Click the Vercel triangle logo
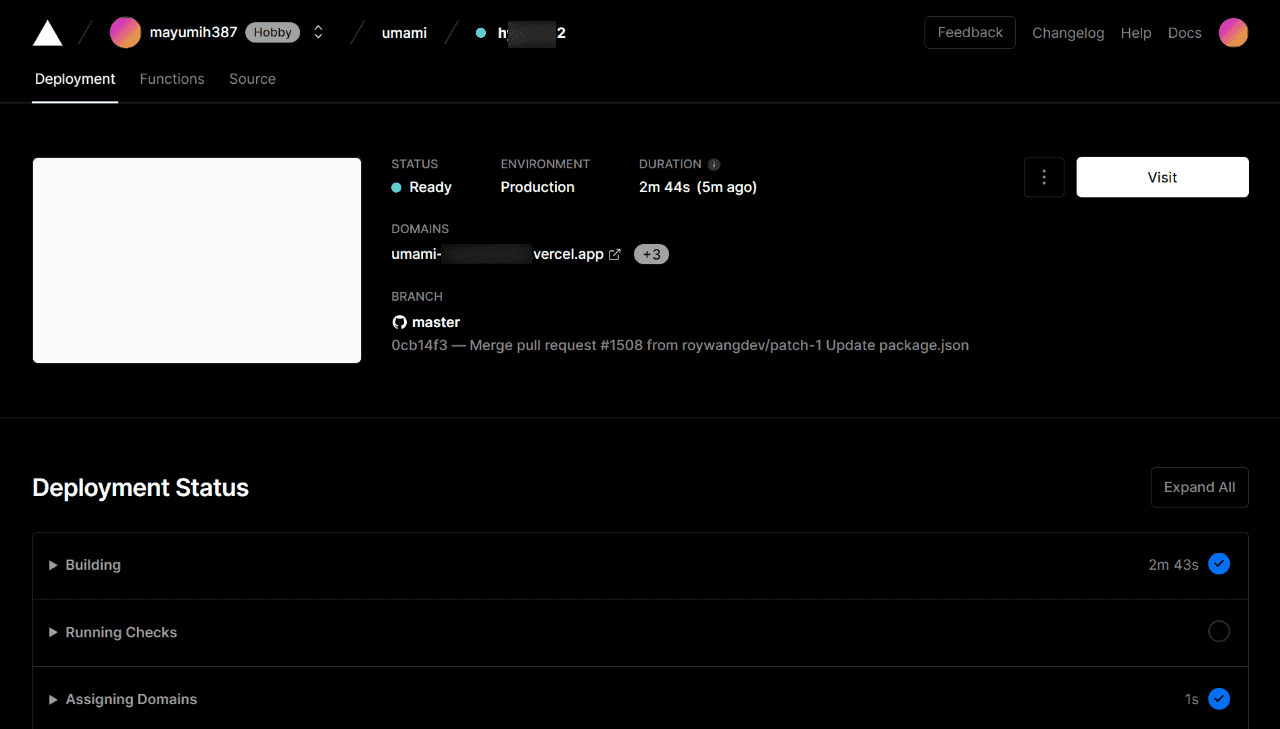This screenshot has width=1280, height=729. [x=47, y=33]
